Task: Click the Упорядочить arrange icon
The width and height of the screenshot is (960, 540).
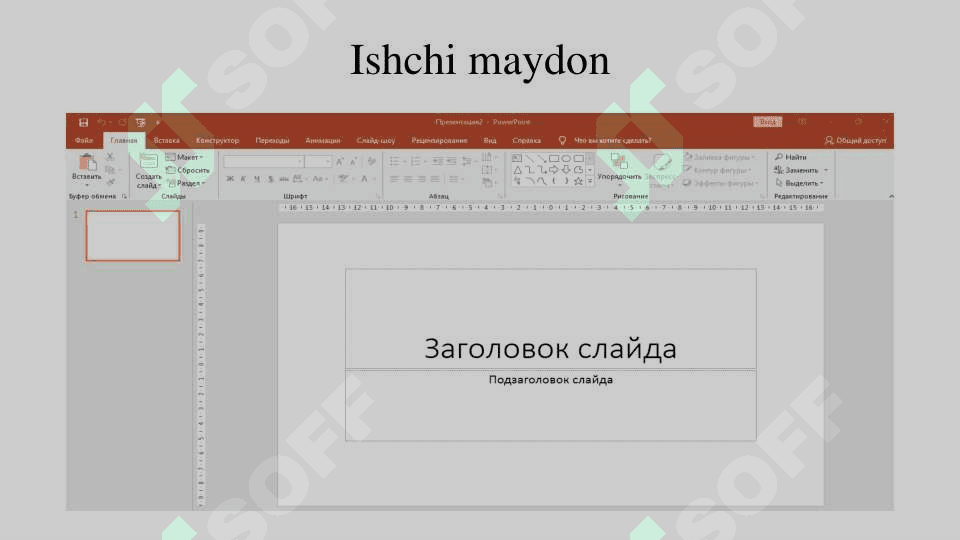Action: coord(619,162)
